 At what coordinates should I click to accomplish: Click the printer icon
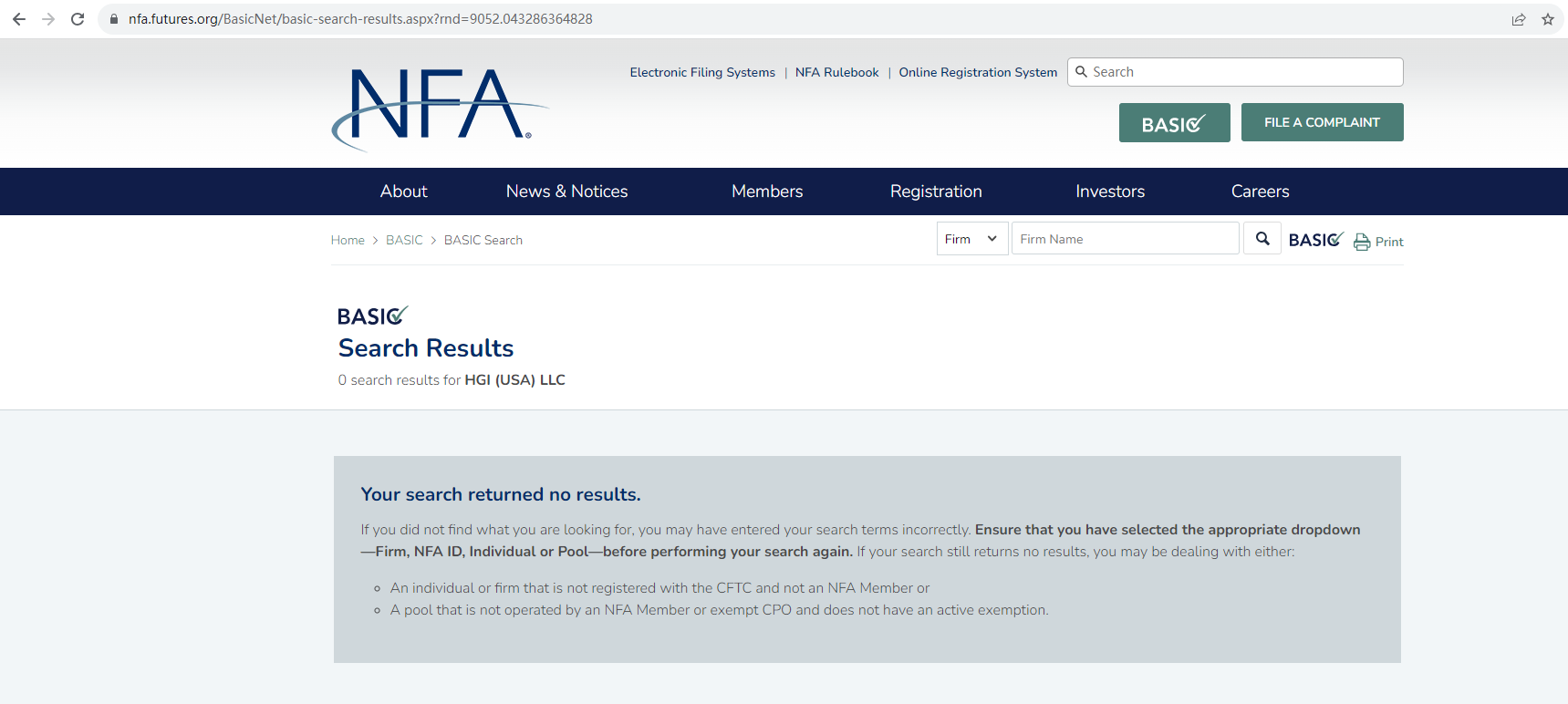tap(1362, 242)
